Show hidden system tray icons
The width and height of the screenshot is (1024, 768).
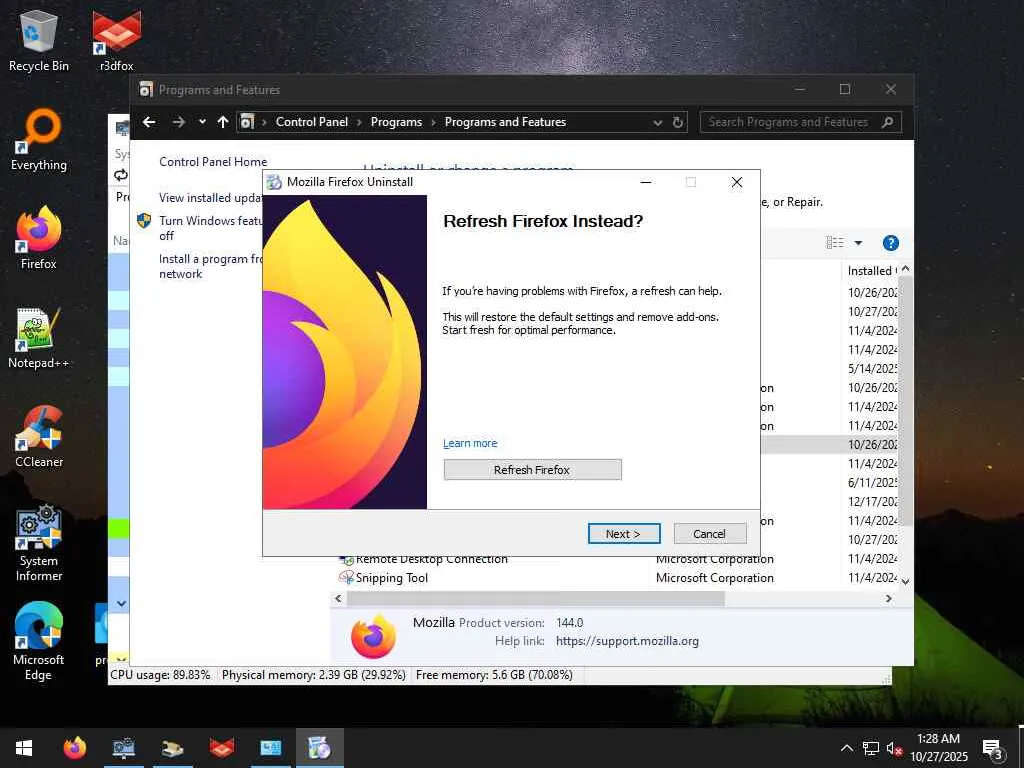coord(846,748)
